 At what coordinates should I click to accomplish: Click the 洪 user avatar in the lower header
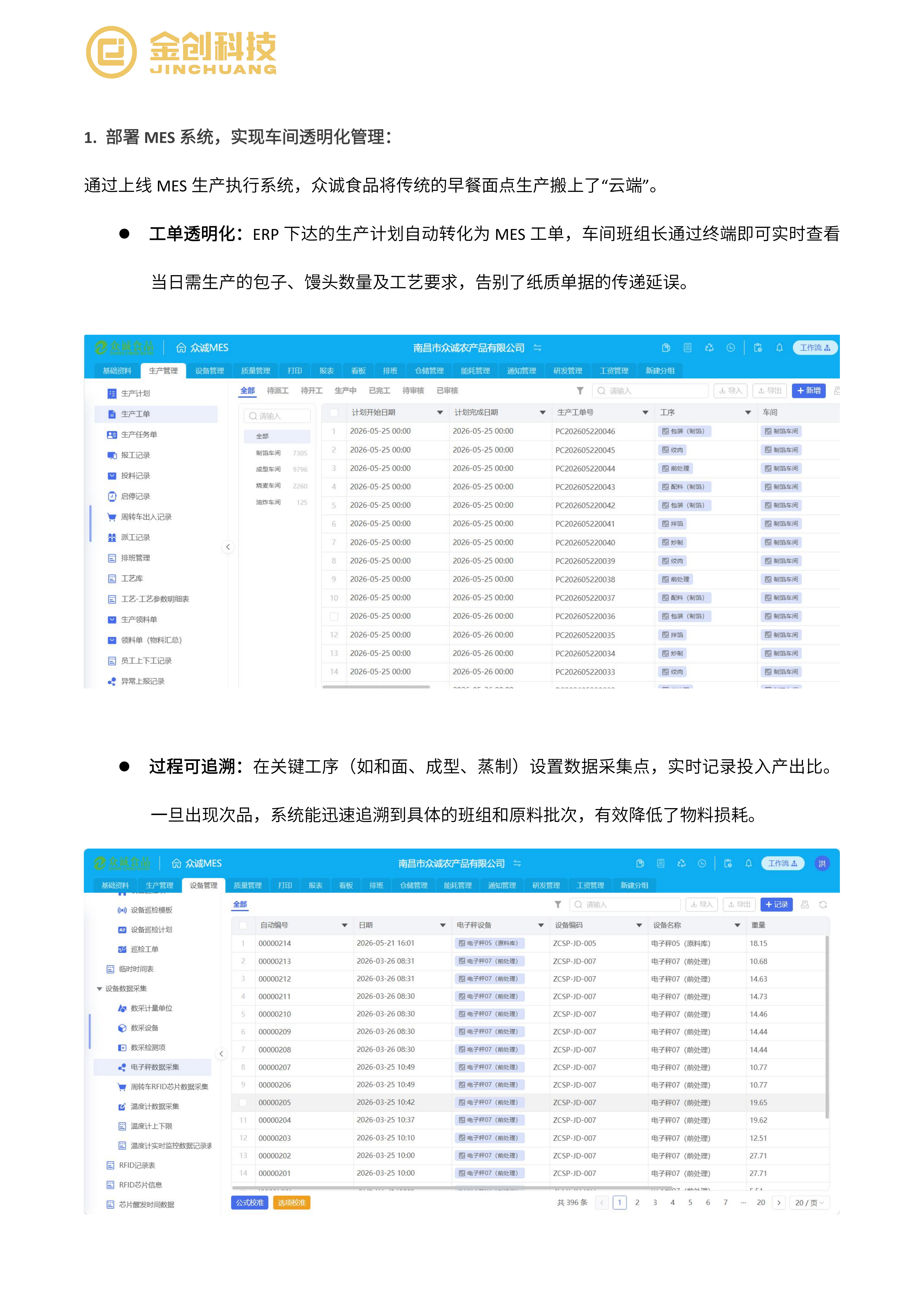coord(822,863)
